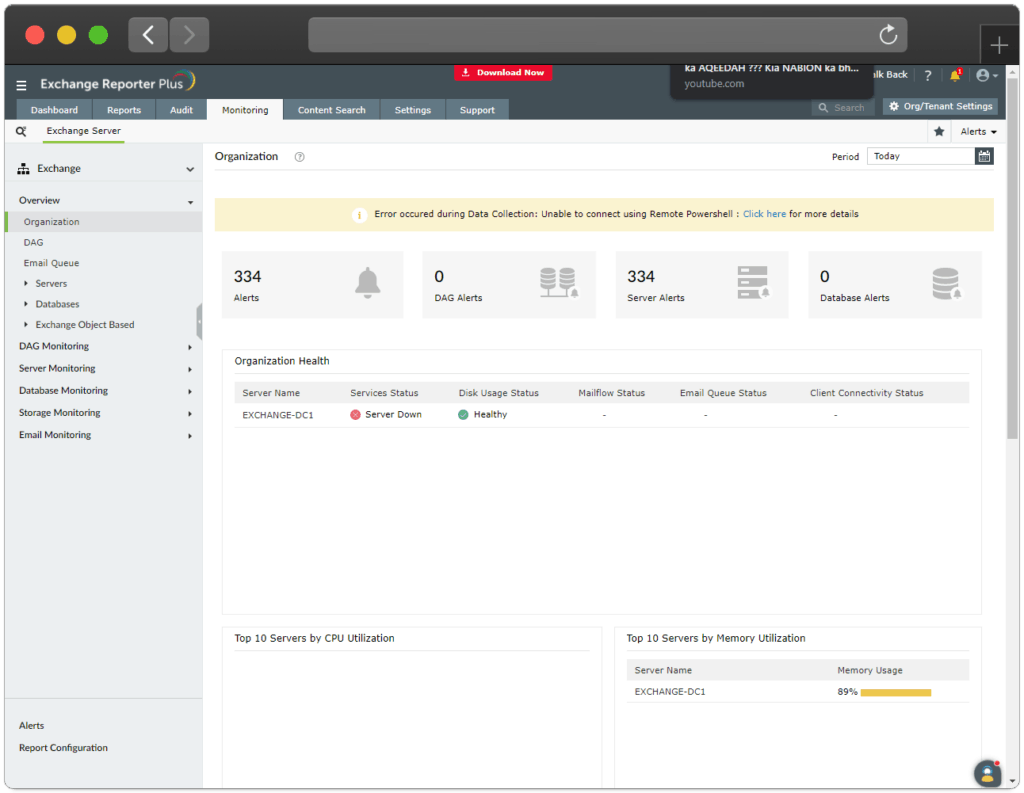1024x793 pixels.
Task: Expand the Exchange Object Based node
Action: click(x=25, y=325)
